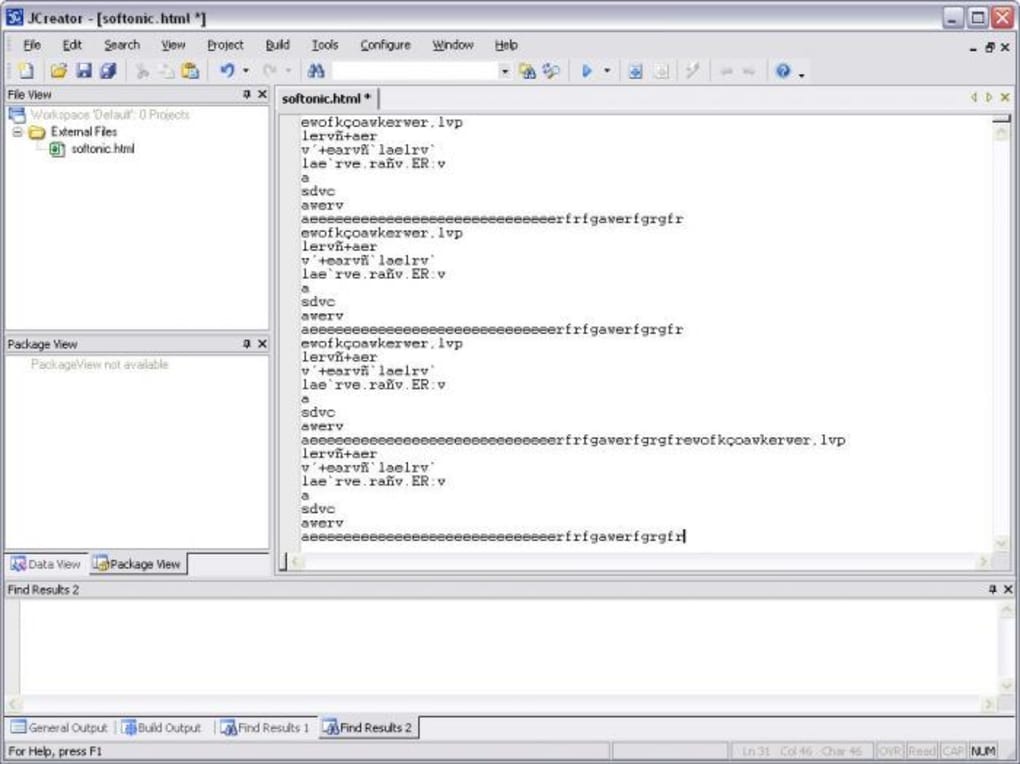The image size is (1020, 764).
Task: Create a new file using the New icon
Action: (24, 70)
